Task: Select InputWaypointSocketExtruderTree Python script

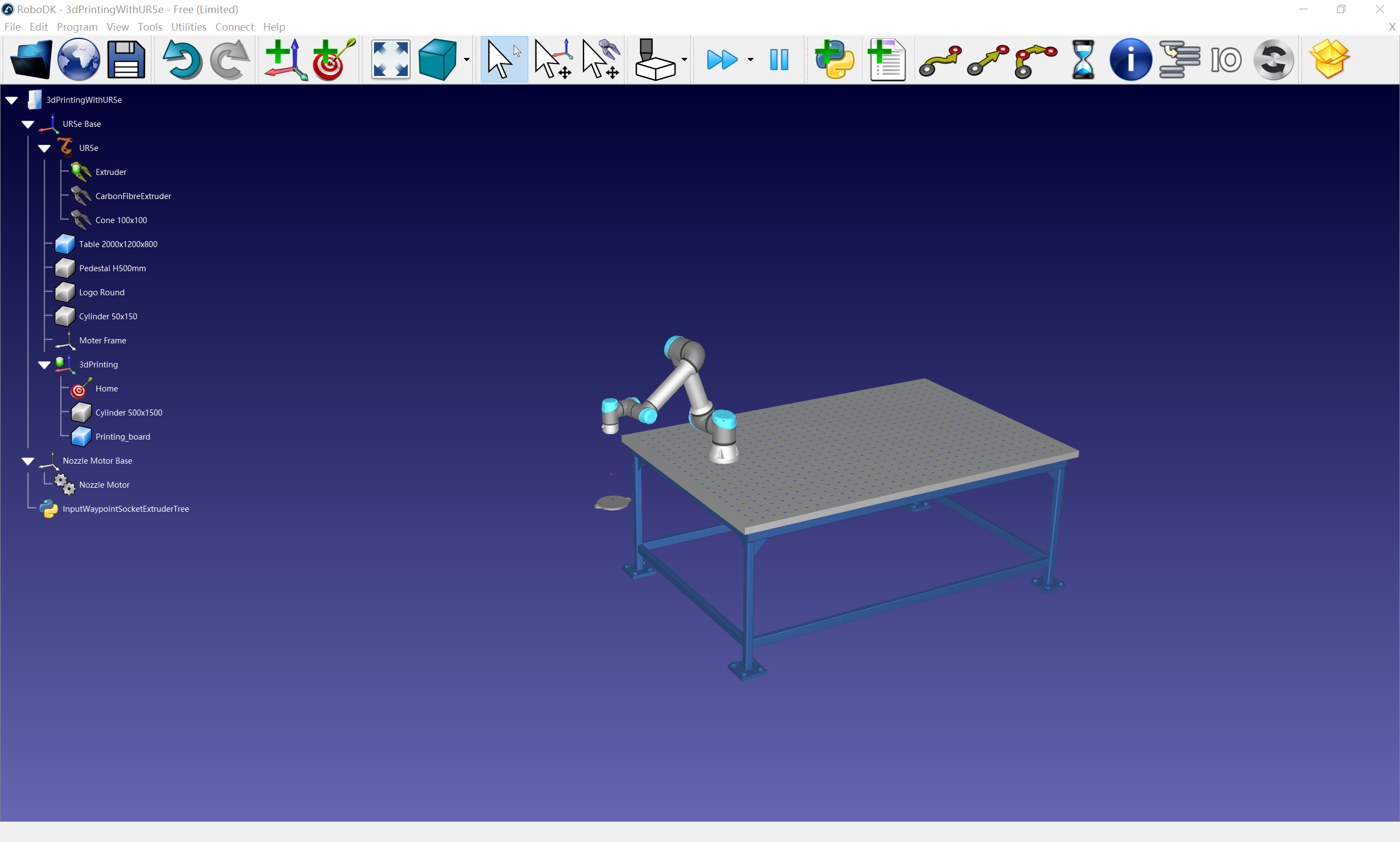Action: (x=125, y=509)
